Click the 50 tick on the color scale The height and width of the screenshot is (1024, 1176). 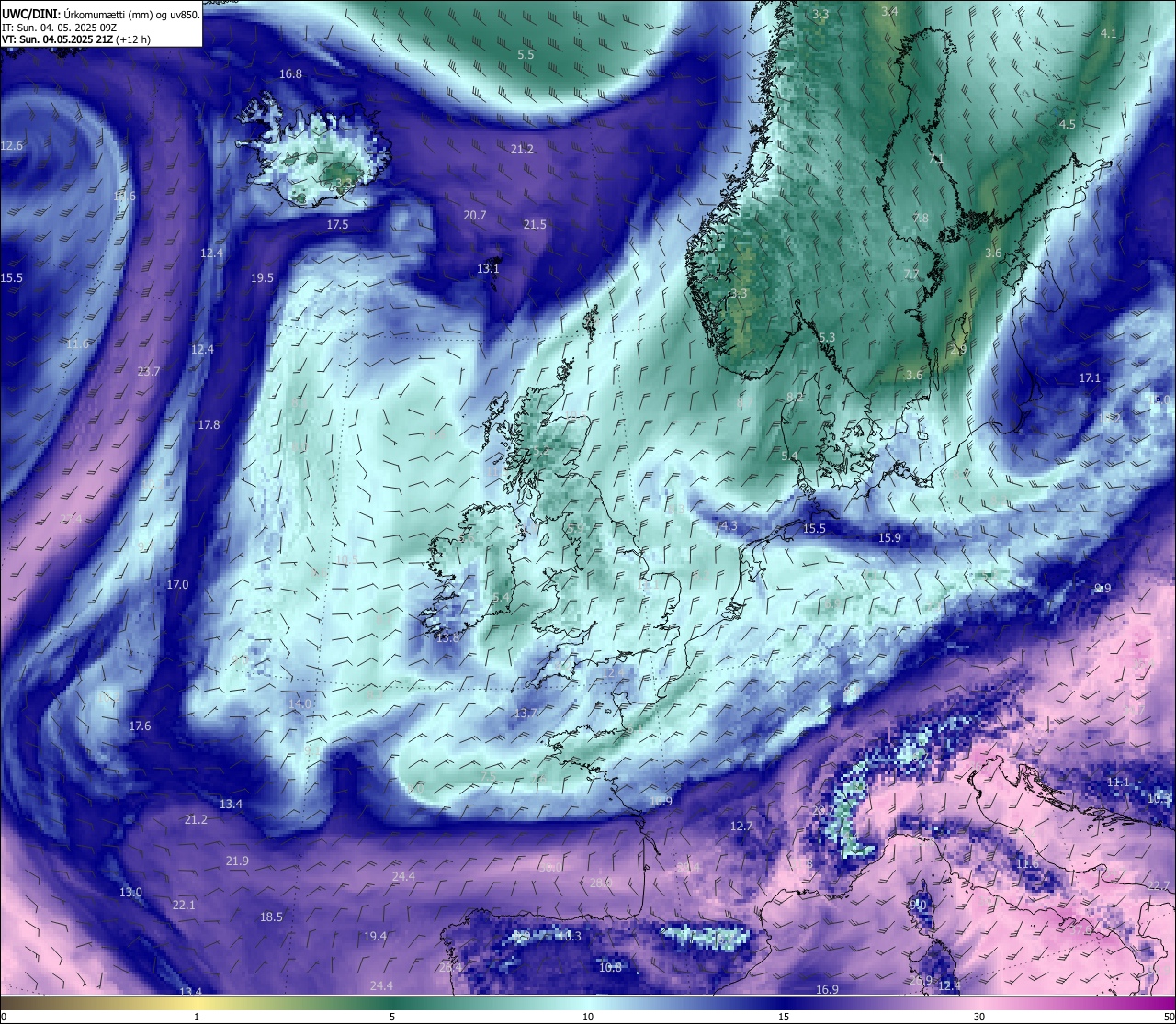click(x=1169, y=1017)
